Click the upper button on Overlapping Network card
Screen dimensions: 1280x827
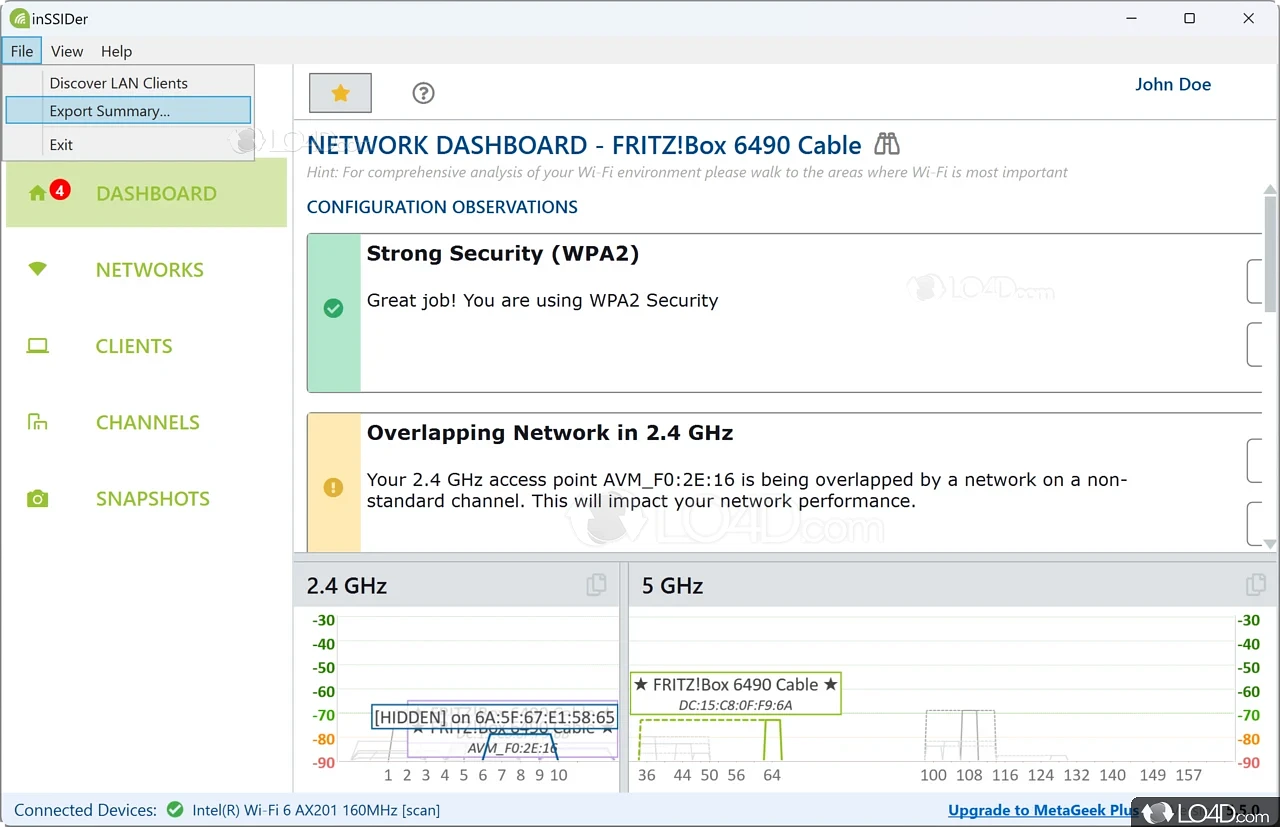(1255, 460)
